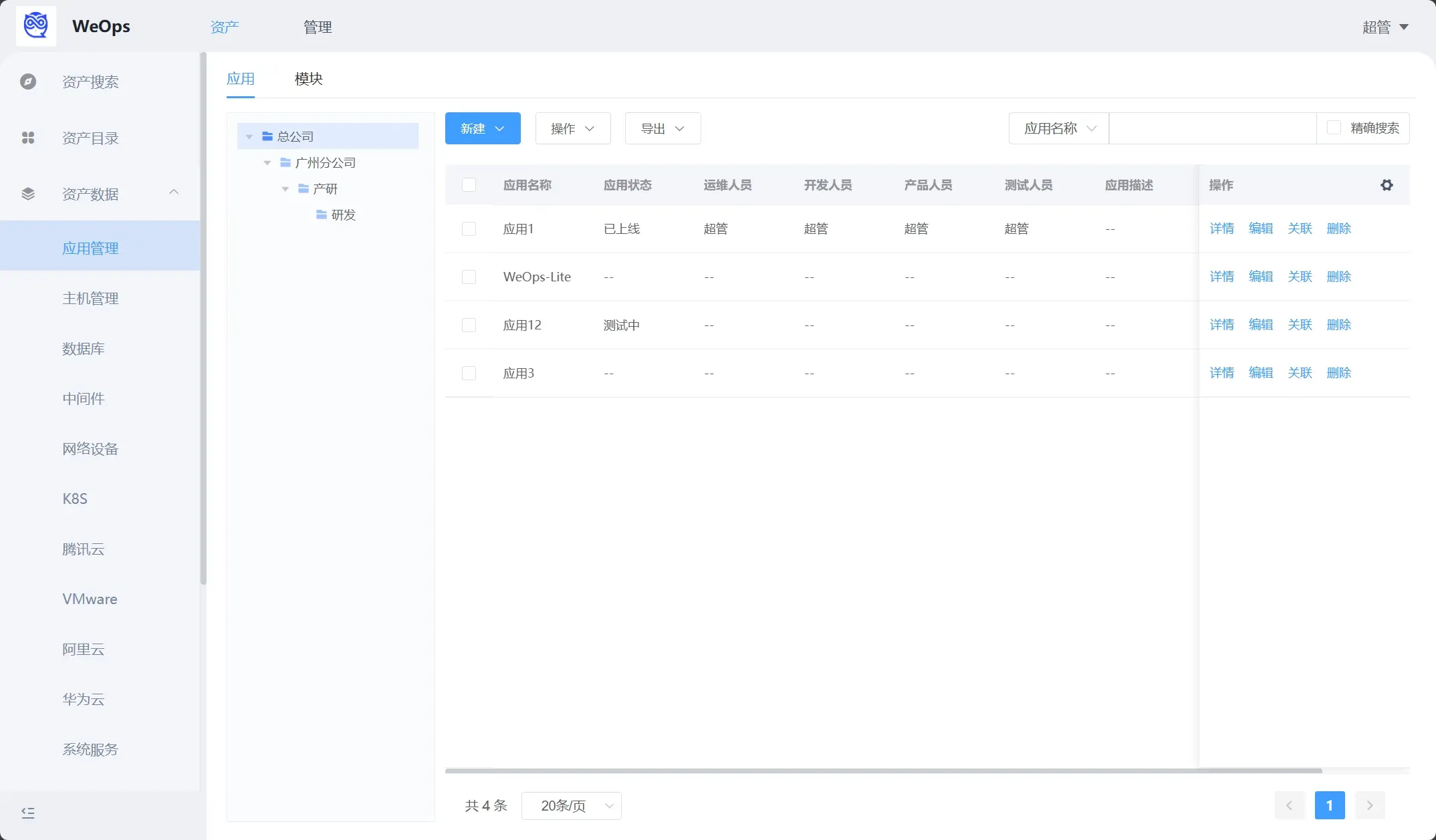Click the horizontal table scrollbar
Screen dimensions: 1436x840
click(x=884, y=771)
